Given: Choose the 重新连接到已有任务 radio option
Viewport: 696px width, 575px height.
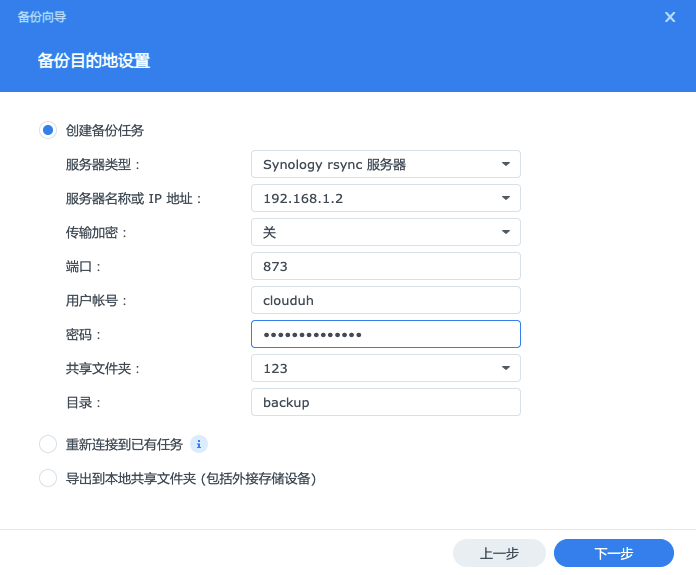Looking at the screenshot, I should tap(48, 444).
